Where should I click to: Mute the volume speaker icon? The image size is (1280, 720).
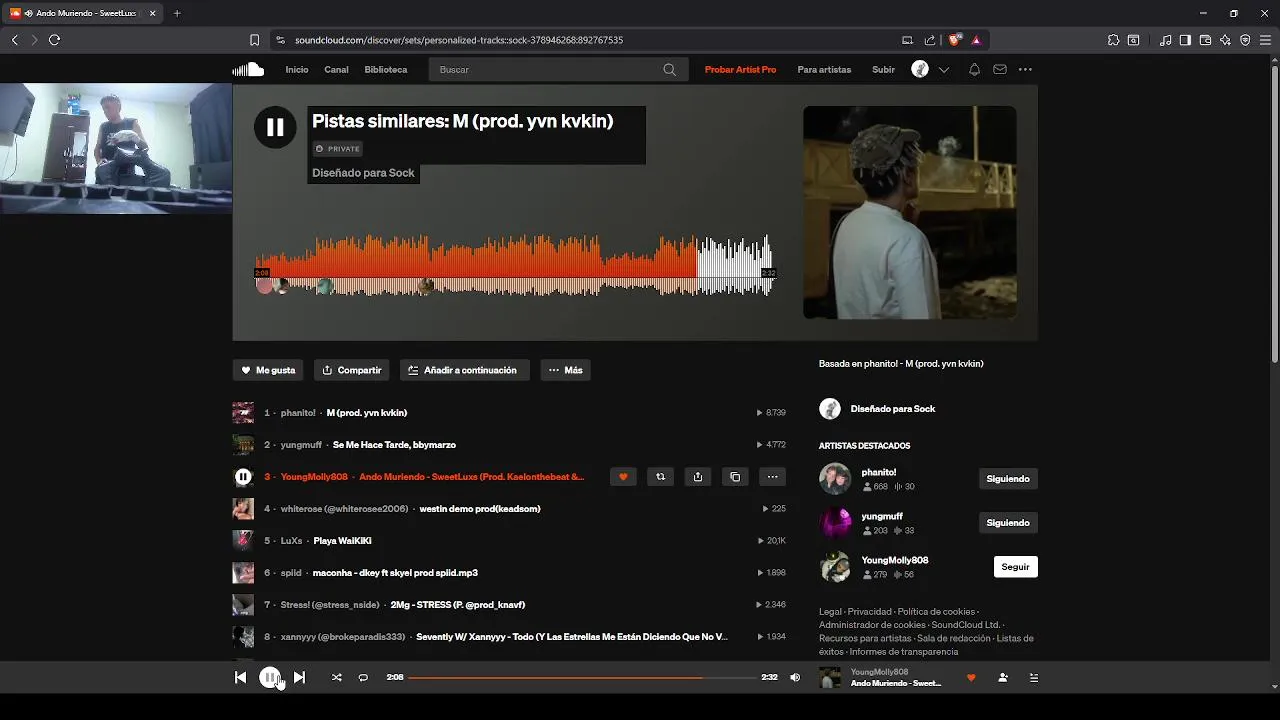(x=795, y=677)
